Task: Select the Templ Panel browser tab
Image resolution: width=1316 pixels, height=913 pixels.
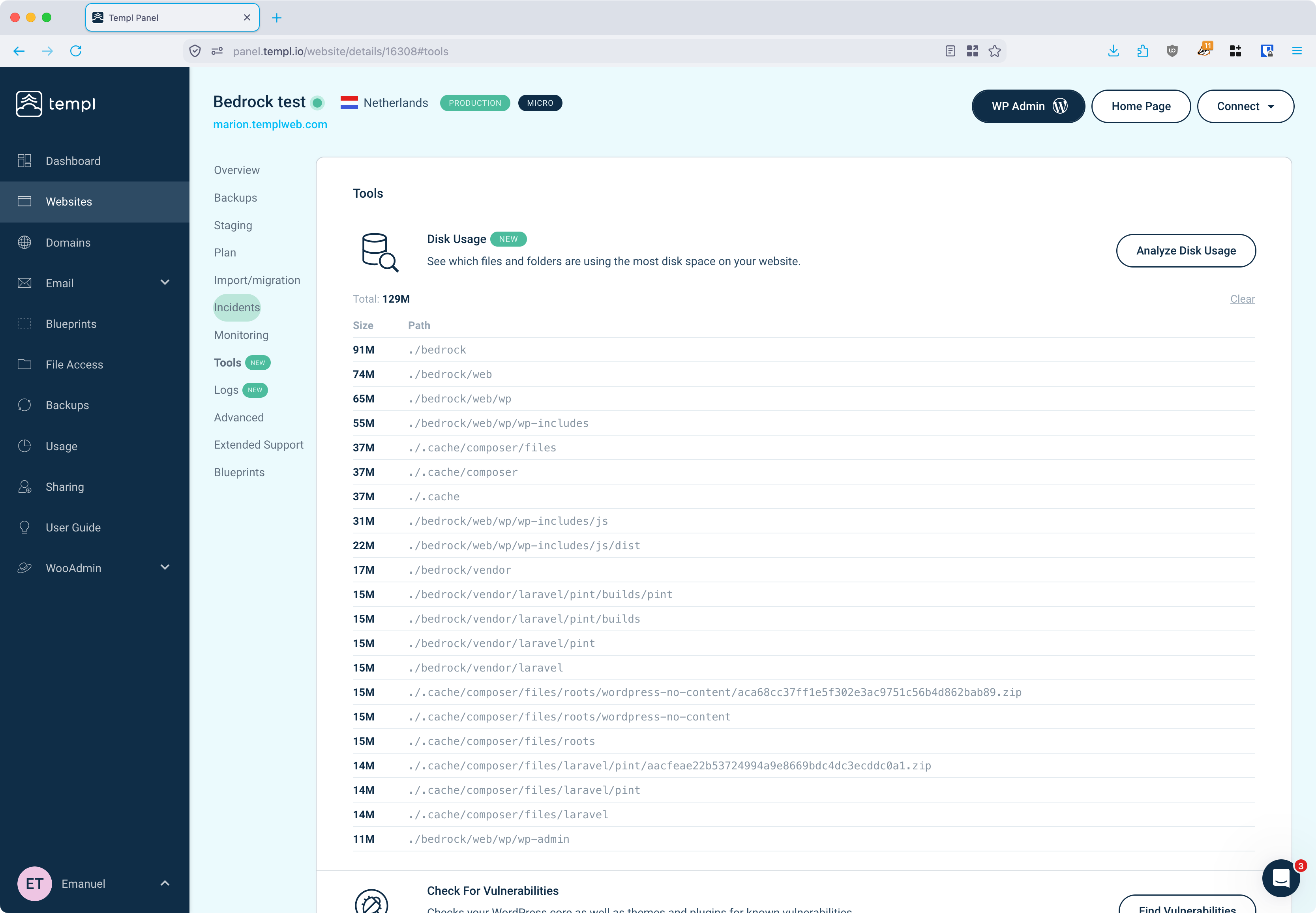Action: 172,18
